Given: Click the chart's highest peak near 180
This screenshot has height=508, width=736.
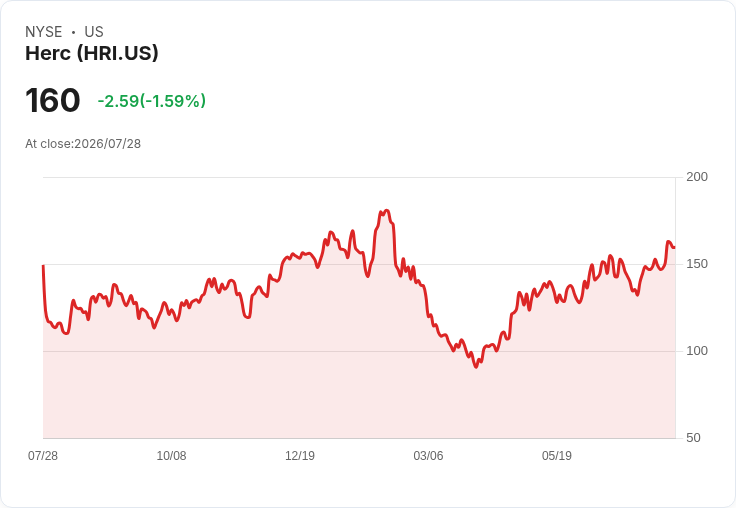Looking at the screenshot, I should 386,211.
